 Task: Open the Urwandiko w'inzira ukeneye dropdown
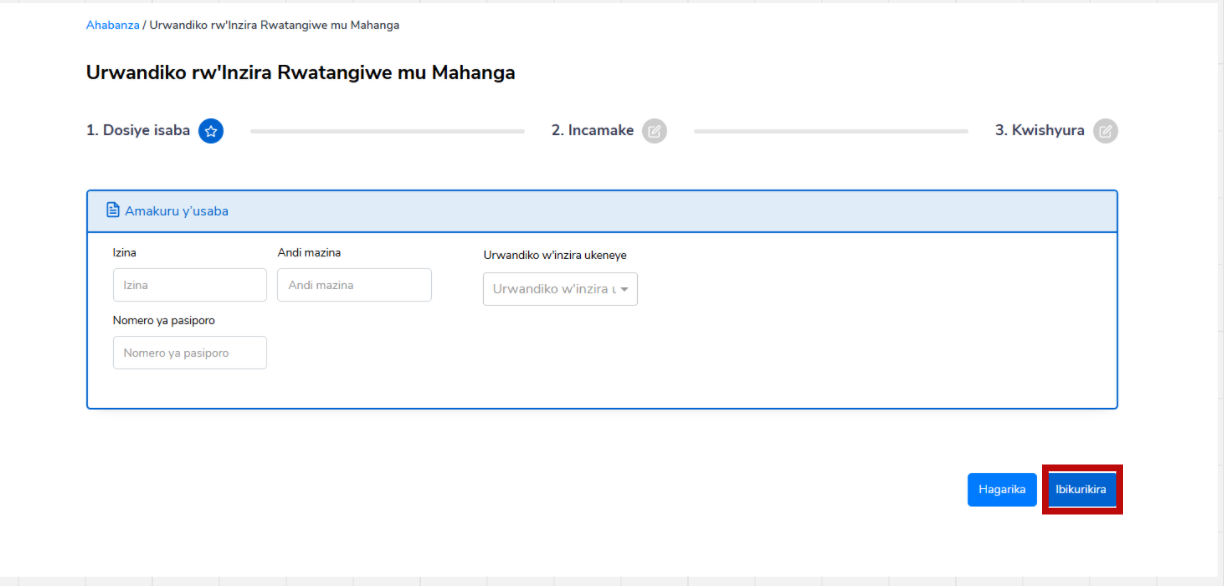(x=560, y=289)
